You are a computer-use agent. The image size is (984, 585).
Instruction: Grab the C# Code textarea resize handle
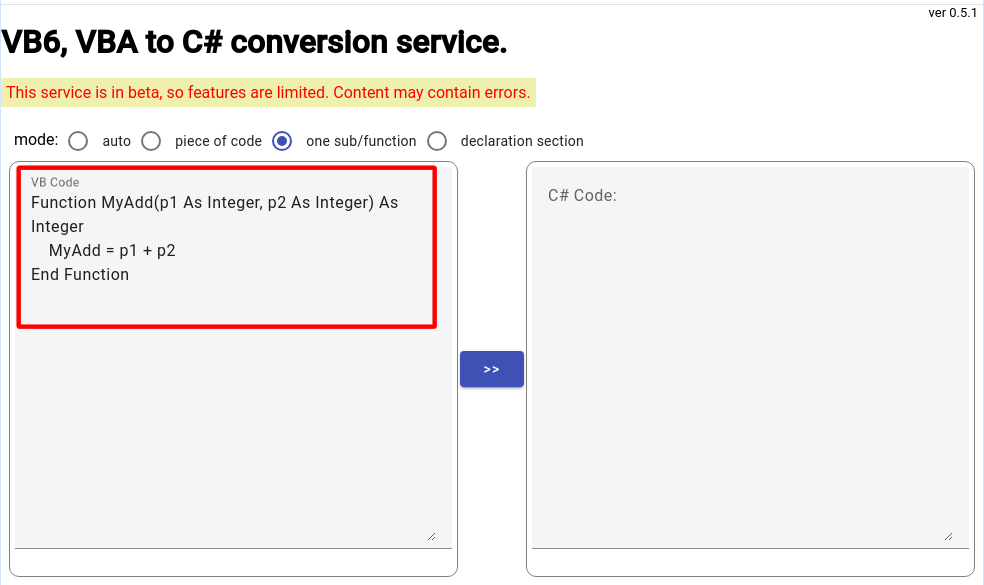[x=949, y=537]
